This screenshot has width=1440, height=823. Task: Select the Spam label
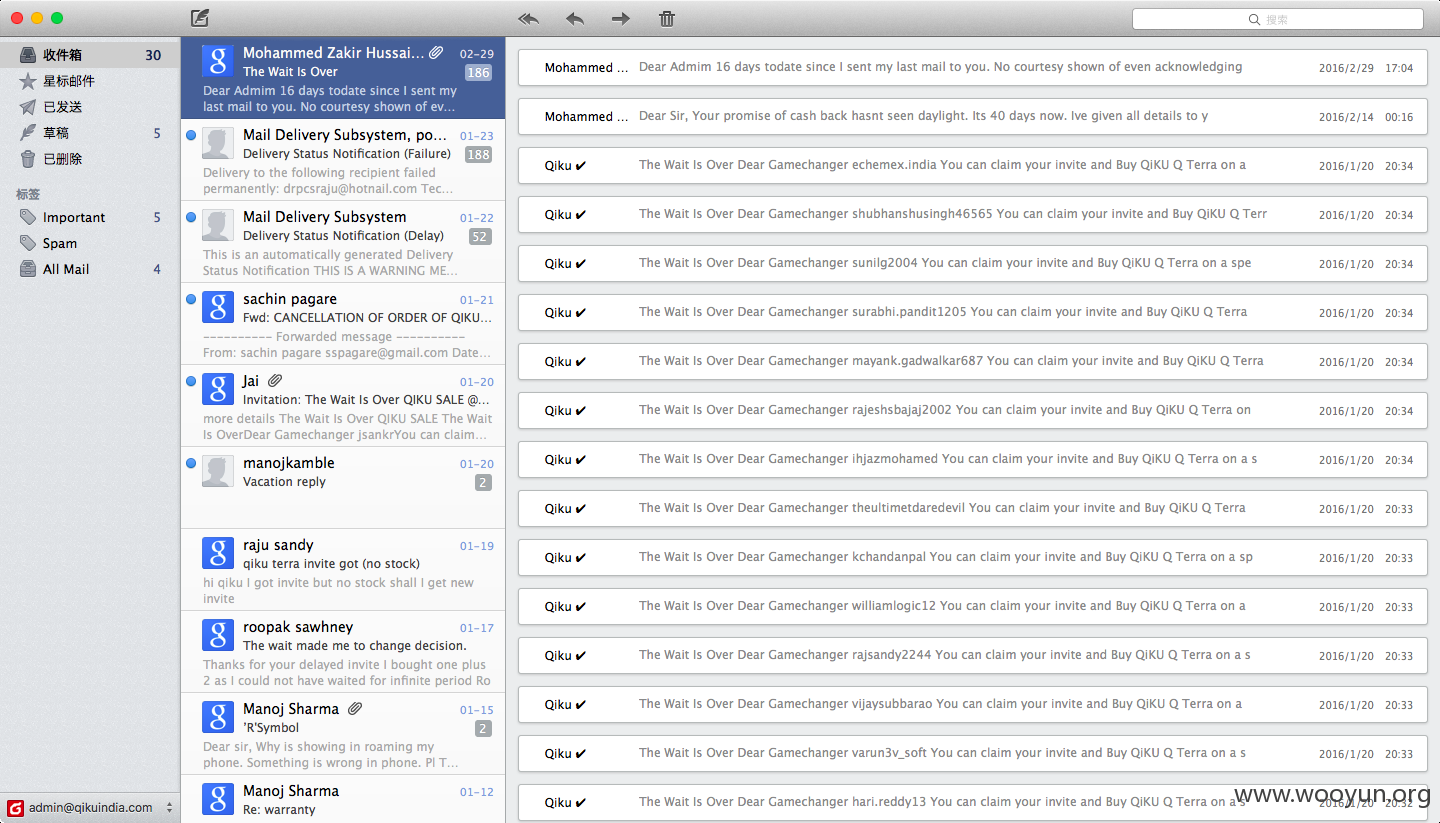click(x=90, y=243)
